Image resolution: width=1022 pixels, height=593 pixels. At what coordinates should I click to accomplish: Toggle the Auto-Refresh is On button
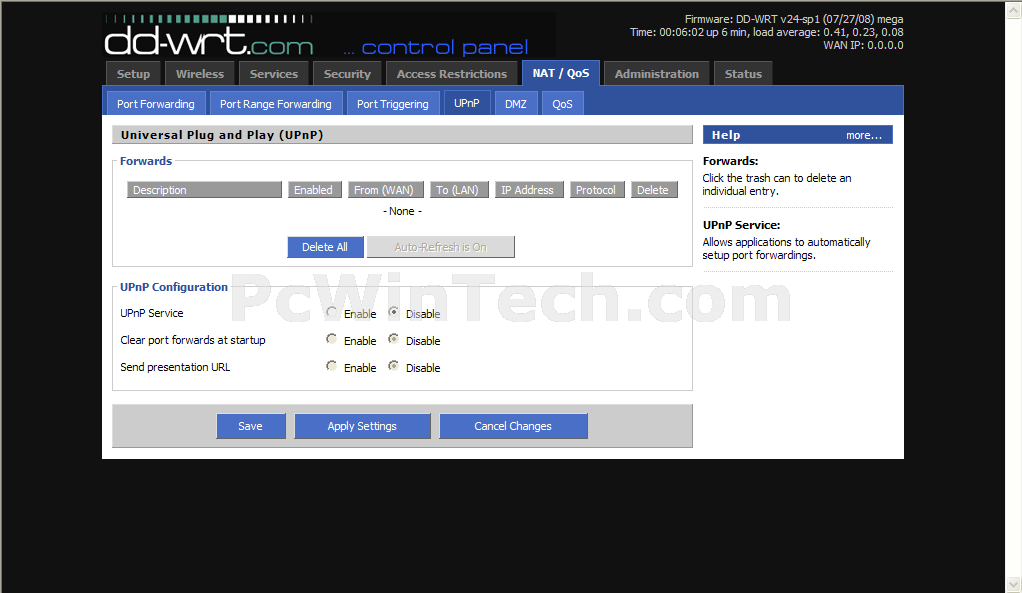(441, 247)
